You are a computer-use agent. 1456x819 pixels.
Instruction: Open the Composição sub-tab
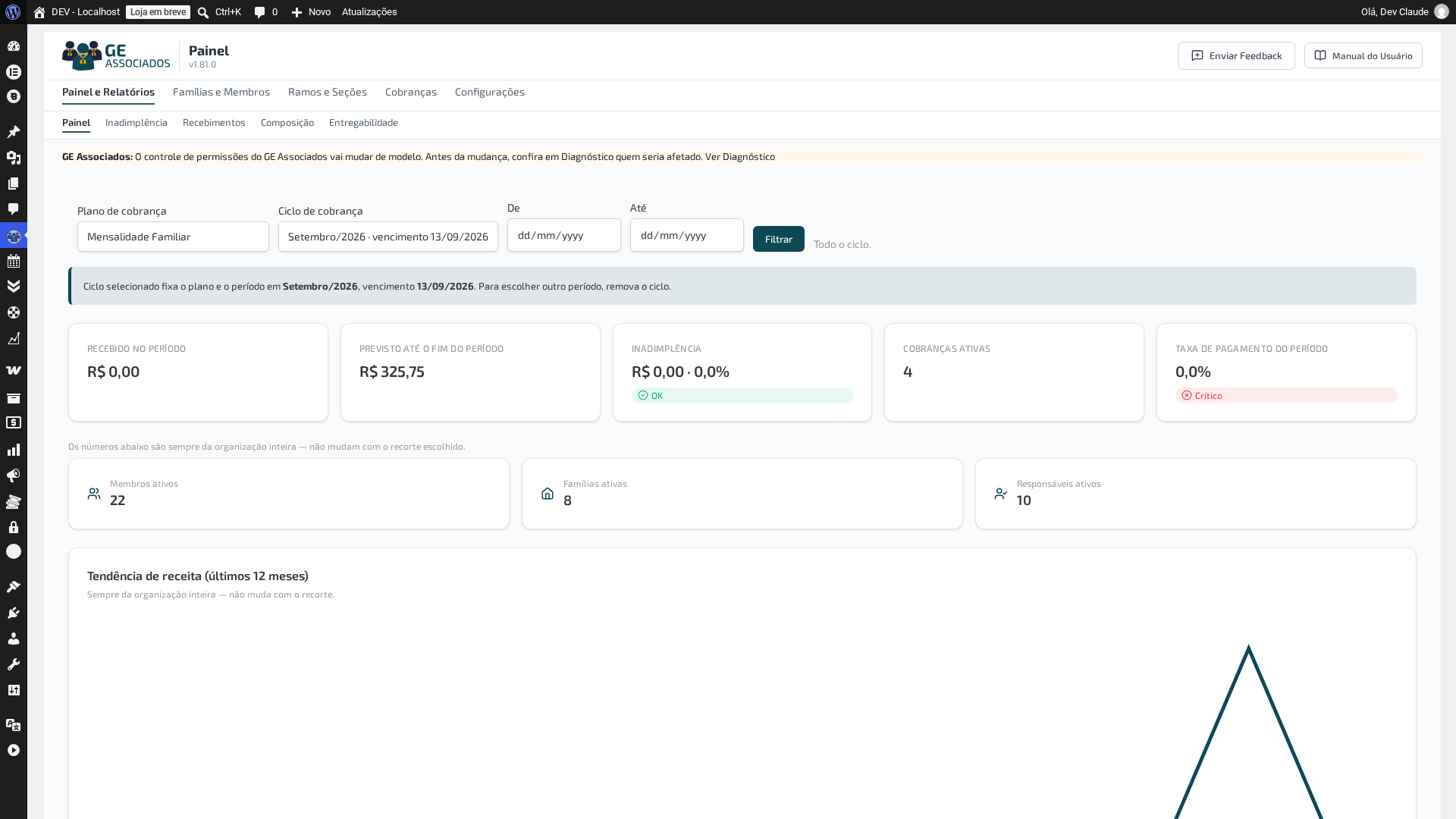287,122
